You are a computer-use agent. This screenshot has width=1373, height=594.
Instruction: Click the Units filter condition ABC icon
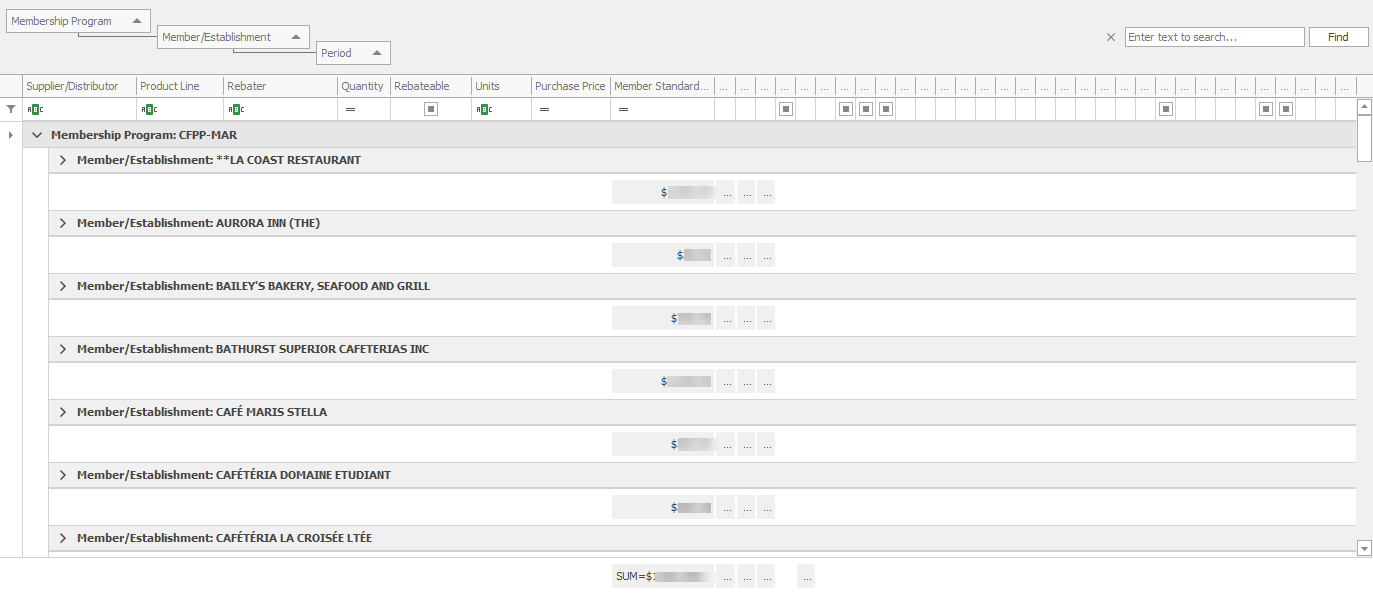tap(484, 109)
